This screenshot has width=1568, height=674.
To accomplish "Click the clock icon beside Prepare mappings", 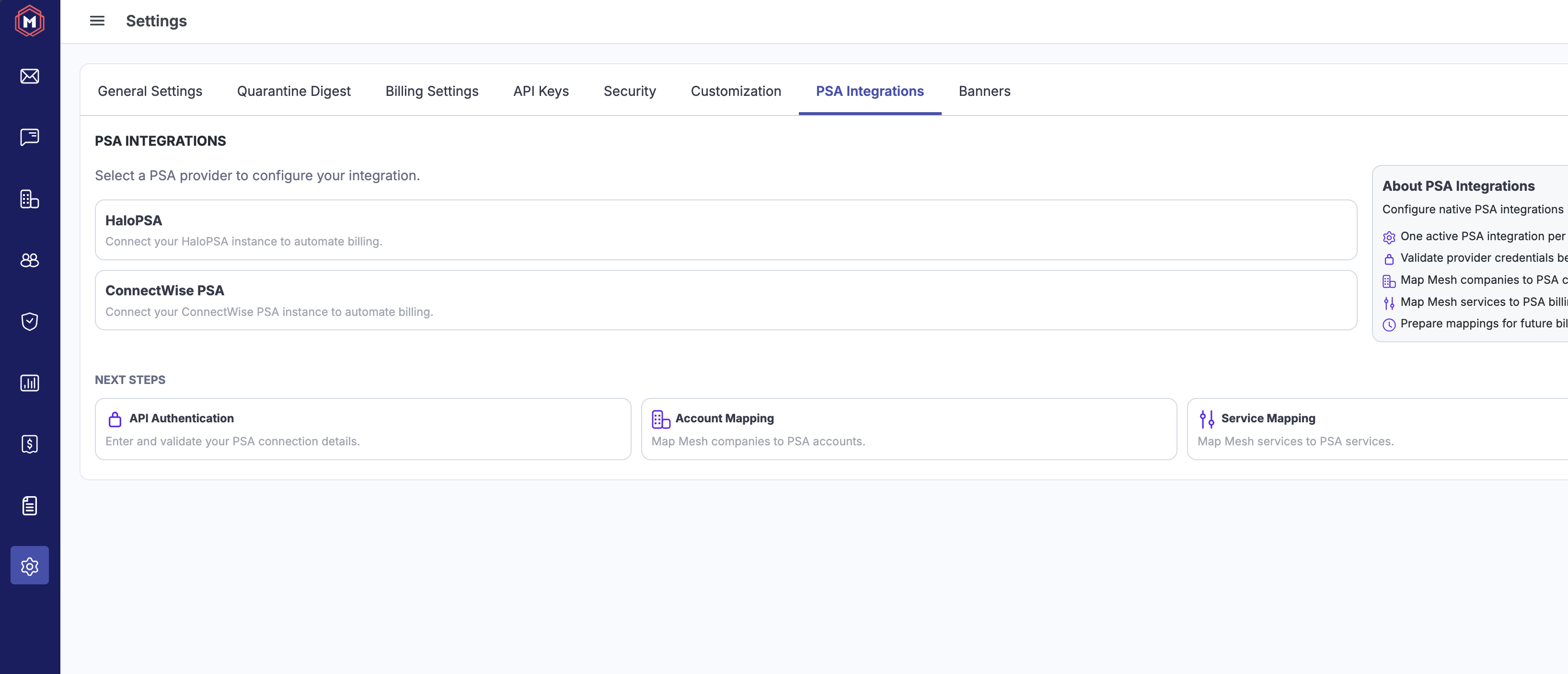I will 1389,325.
